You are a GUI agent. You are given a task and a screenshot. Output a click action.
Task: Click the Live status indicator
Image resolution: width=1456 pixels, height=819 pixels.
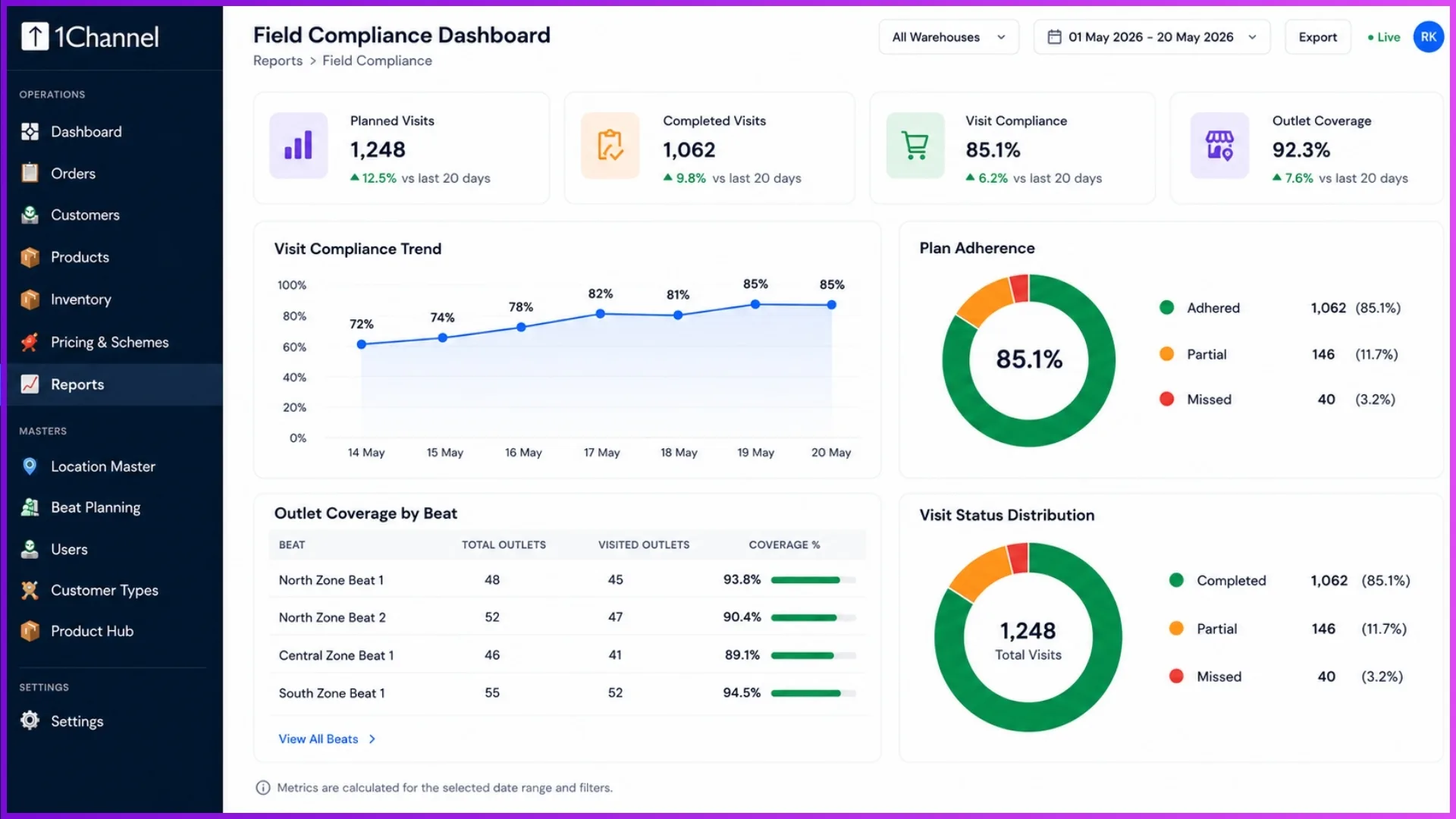click(x=1384, y=37)
